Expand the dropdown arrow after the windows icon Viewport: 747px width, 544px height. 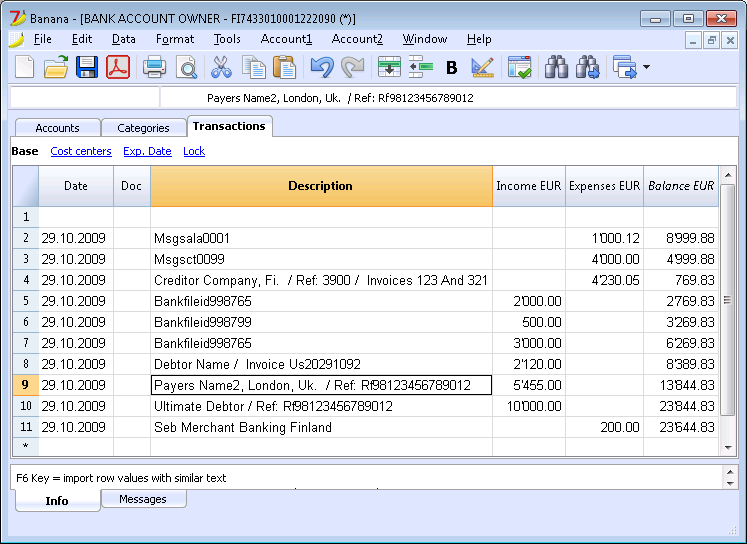click(x=646, y=67)
